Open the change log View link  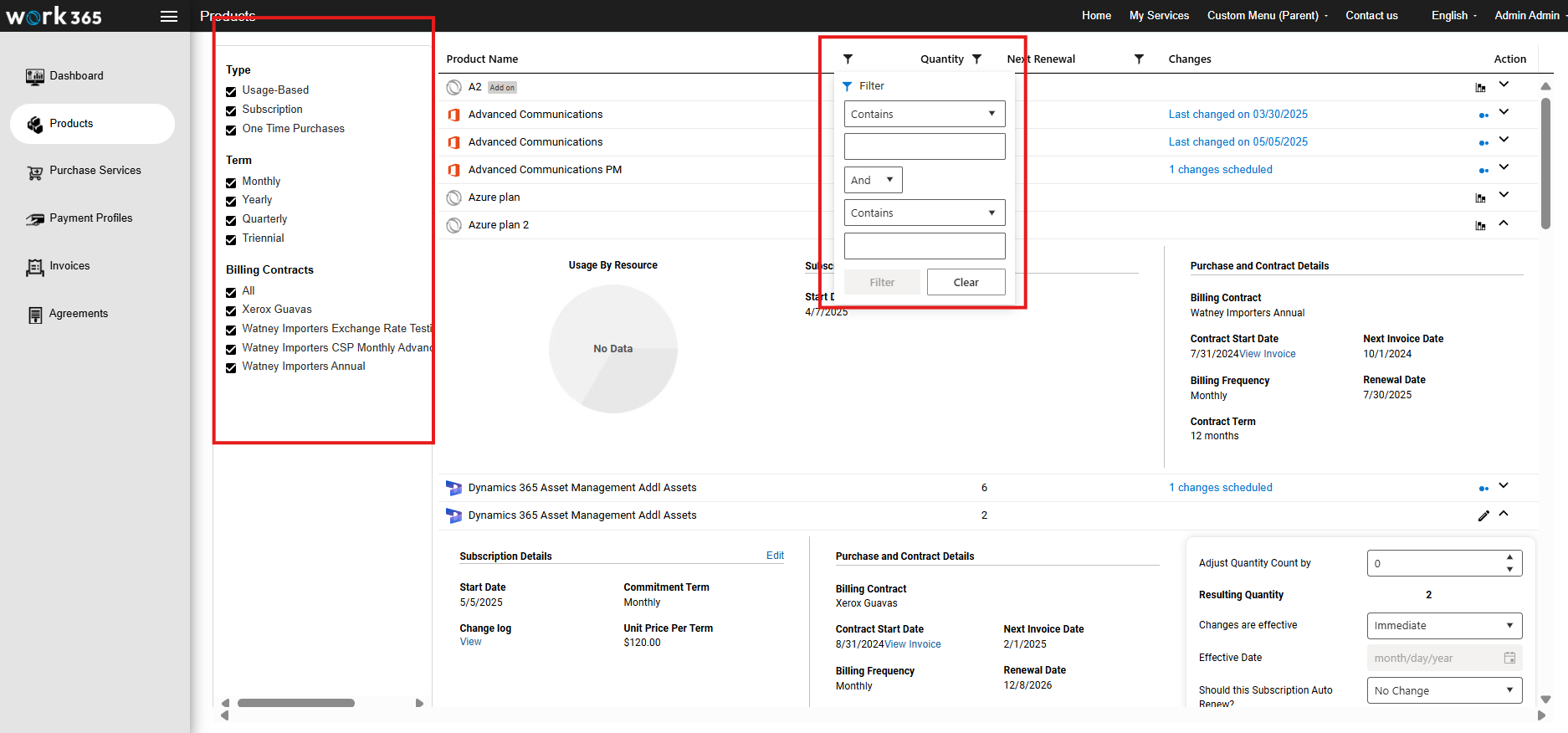point(470,642)
